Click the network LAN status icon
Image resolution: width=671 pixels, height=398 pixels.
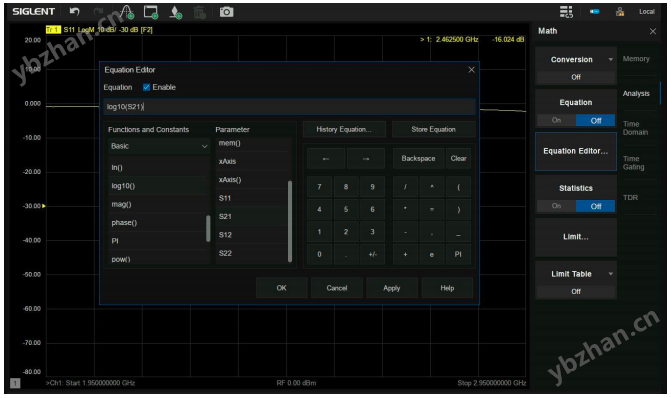point(620,12)
